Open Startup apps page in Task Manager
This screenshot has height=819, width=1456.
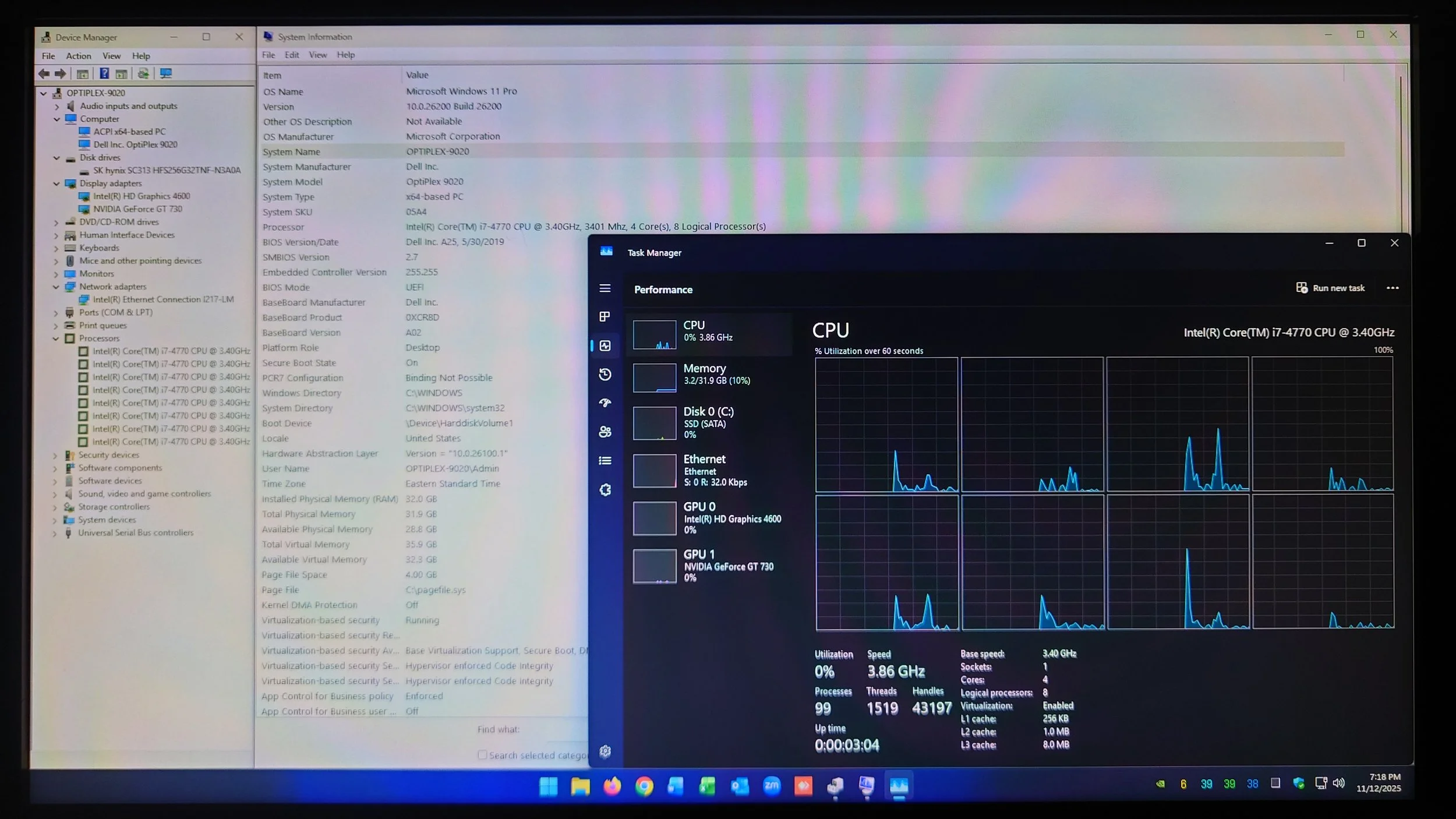coord(605,403)
